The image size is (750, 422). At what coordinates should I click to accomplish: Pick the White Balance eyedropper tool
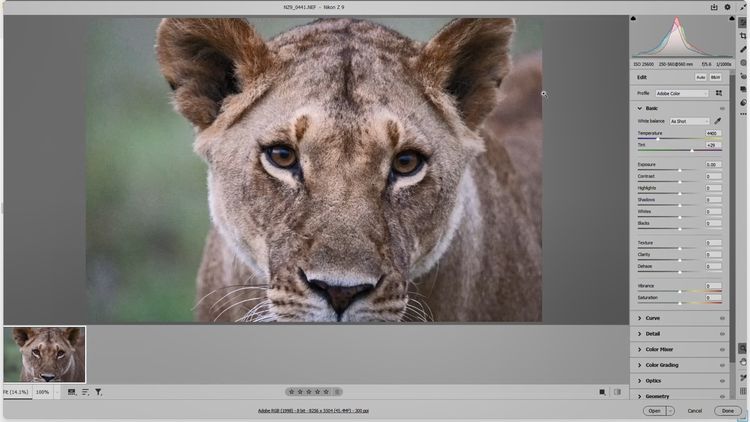tap(717, 121)
